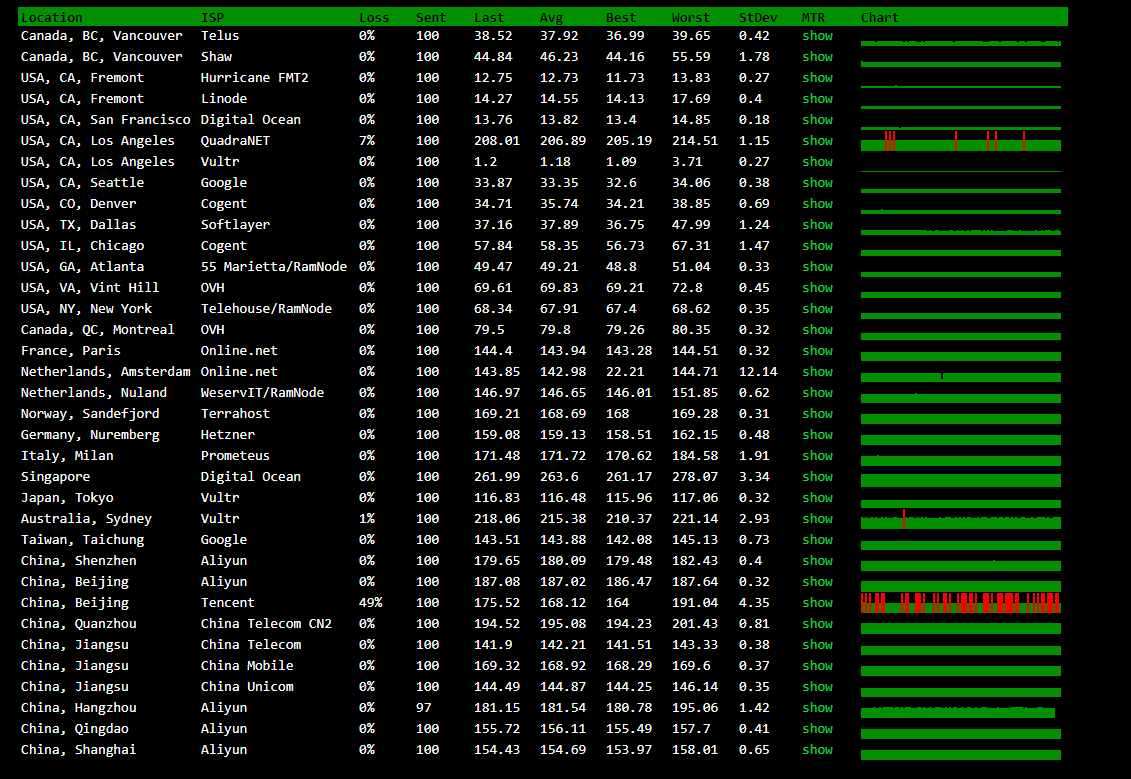This screenshot has height=779, width=1131.
Task: Show MTR for Google Taichung
Action: click(x=817, y=539)
